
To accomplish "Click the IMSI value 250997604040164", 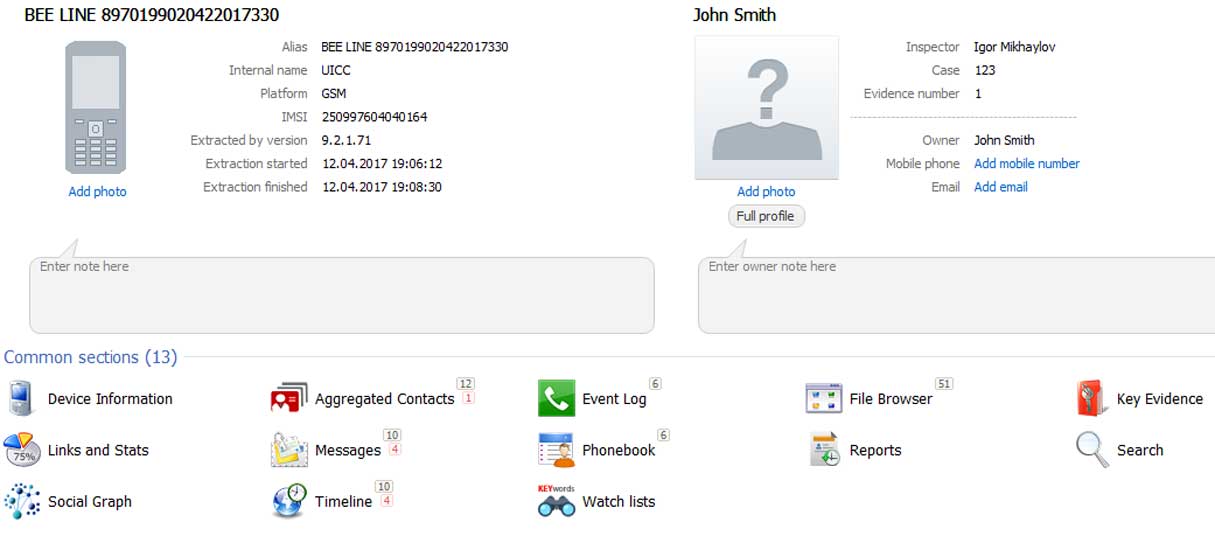I will point(374,117).
